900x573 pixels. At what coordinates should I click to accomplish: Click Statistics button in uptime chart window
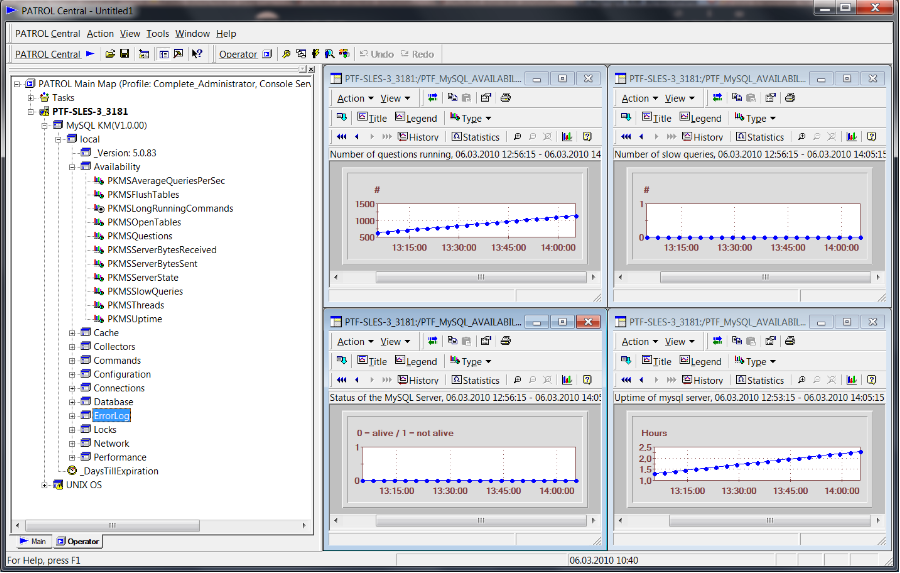tap(759, 380)
